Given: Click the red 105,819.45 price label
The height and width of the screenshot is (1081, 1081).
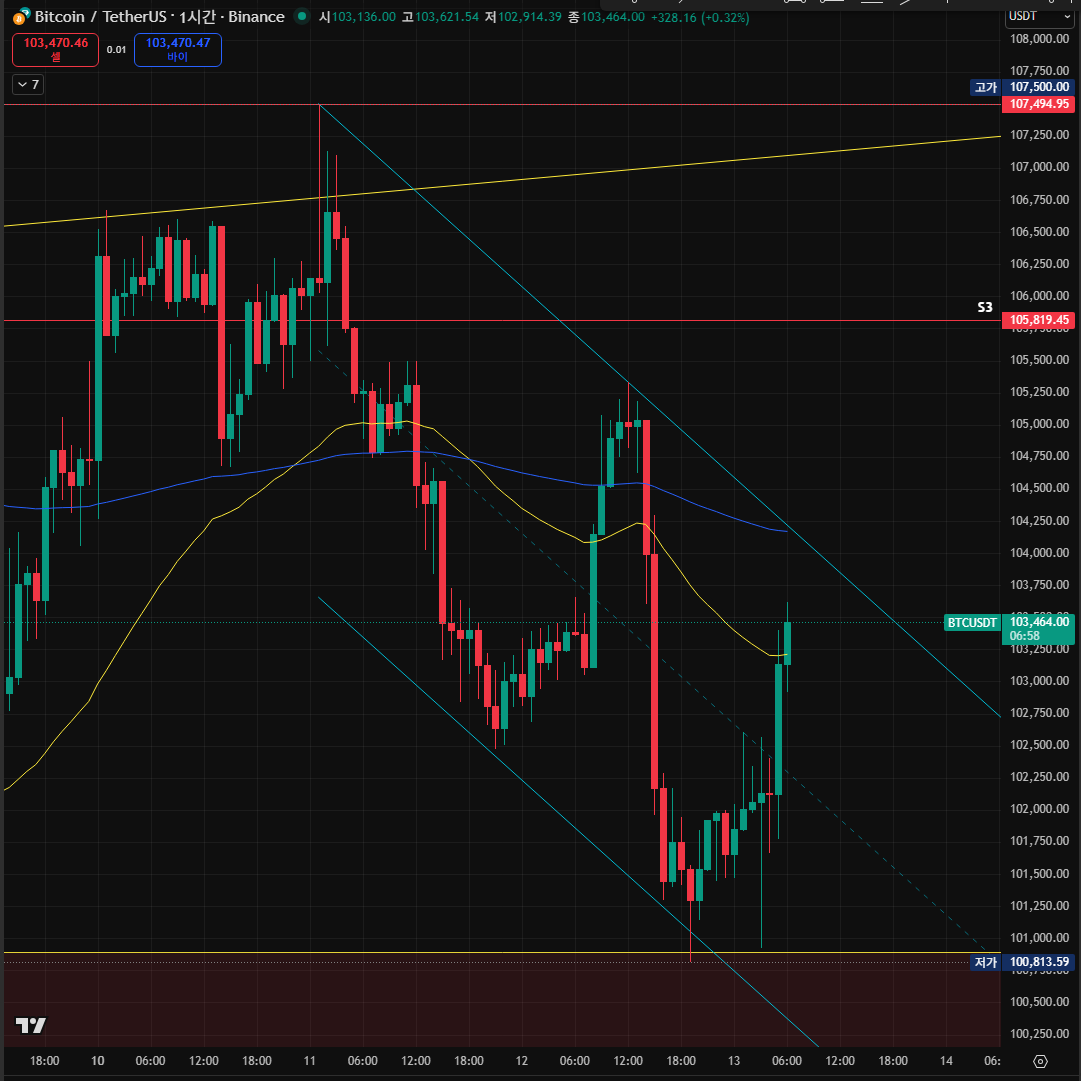Looking at the screenshot, I should pos(1038,320).
